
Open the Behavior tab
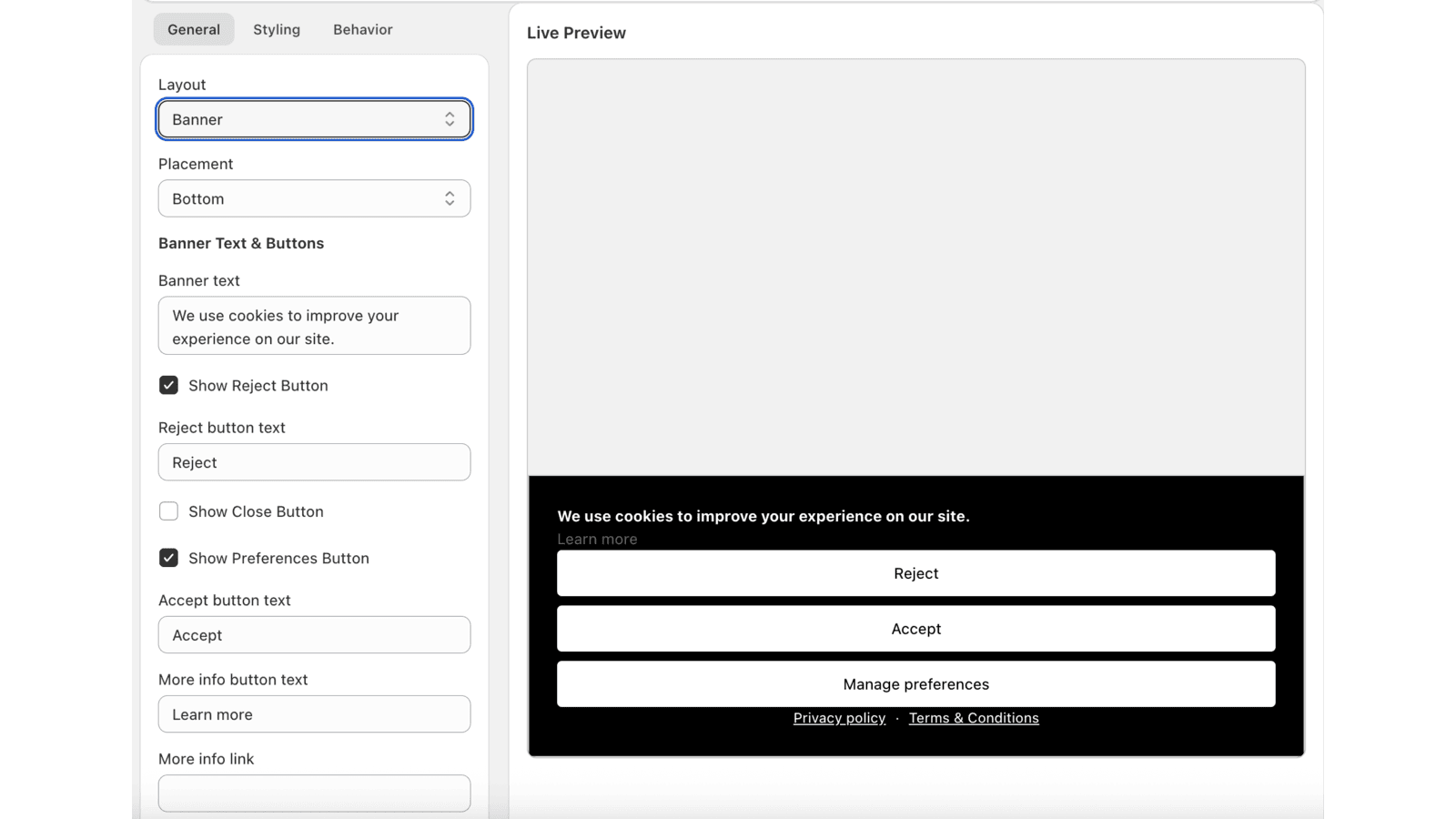click(363, 29)
